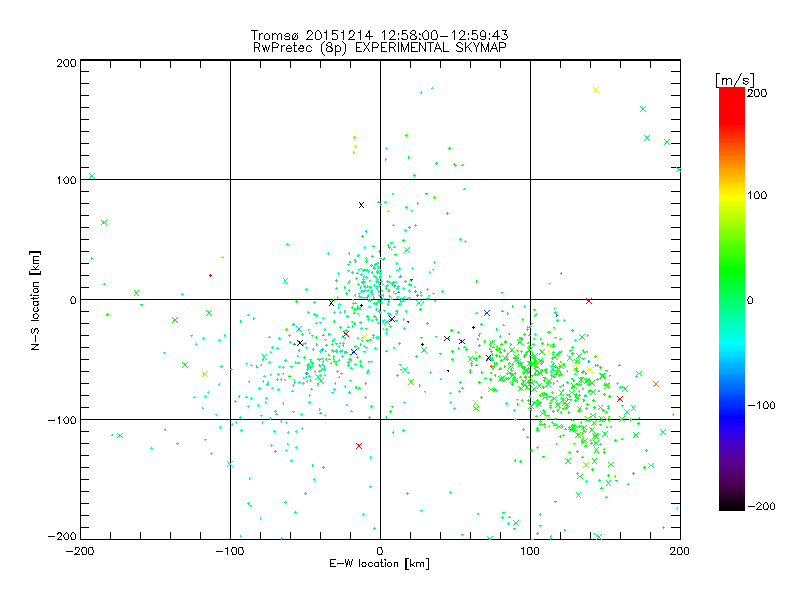Click the N-S axis "-100" tick label
This screenshot has height=600, width=800.
click(62, 420)
